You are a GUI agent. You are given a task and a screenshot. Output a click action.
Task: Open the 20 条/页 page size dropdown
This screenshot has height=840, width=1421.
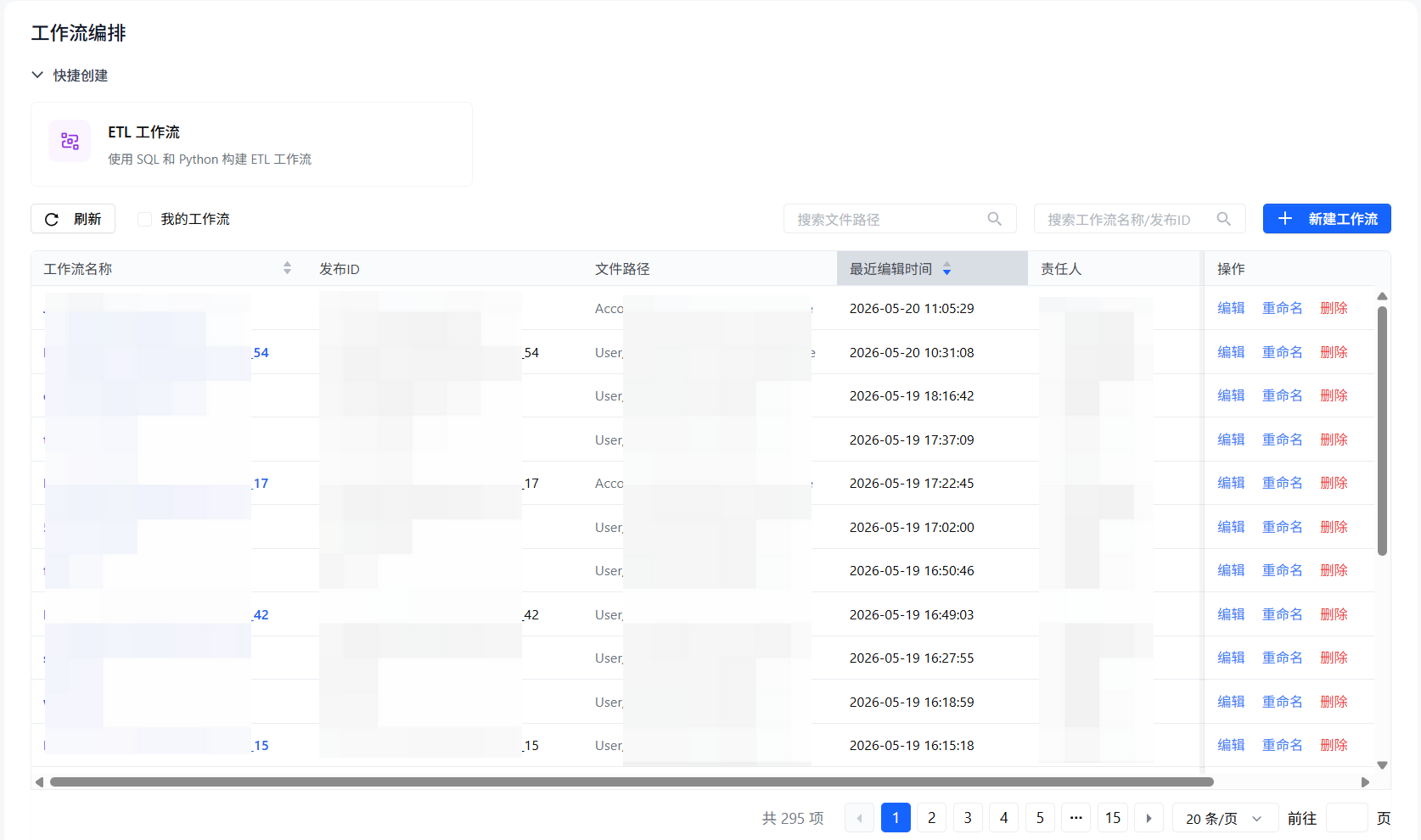pos(1224,818)
